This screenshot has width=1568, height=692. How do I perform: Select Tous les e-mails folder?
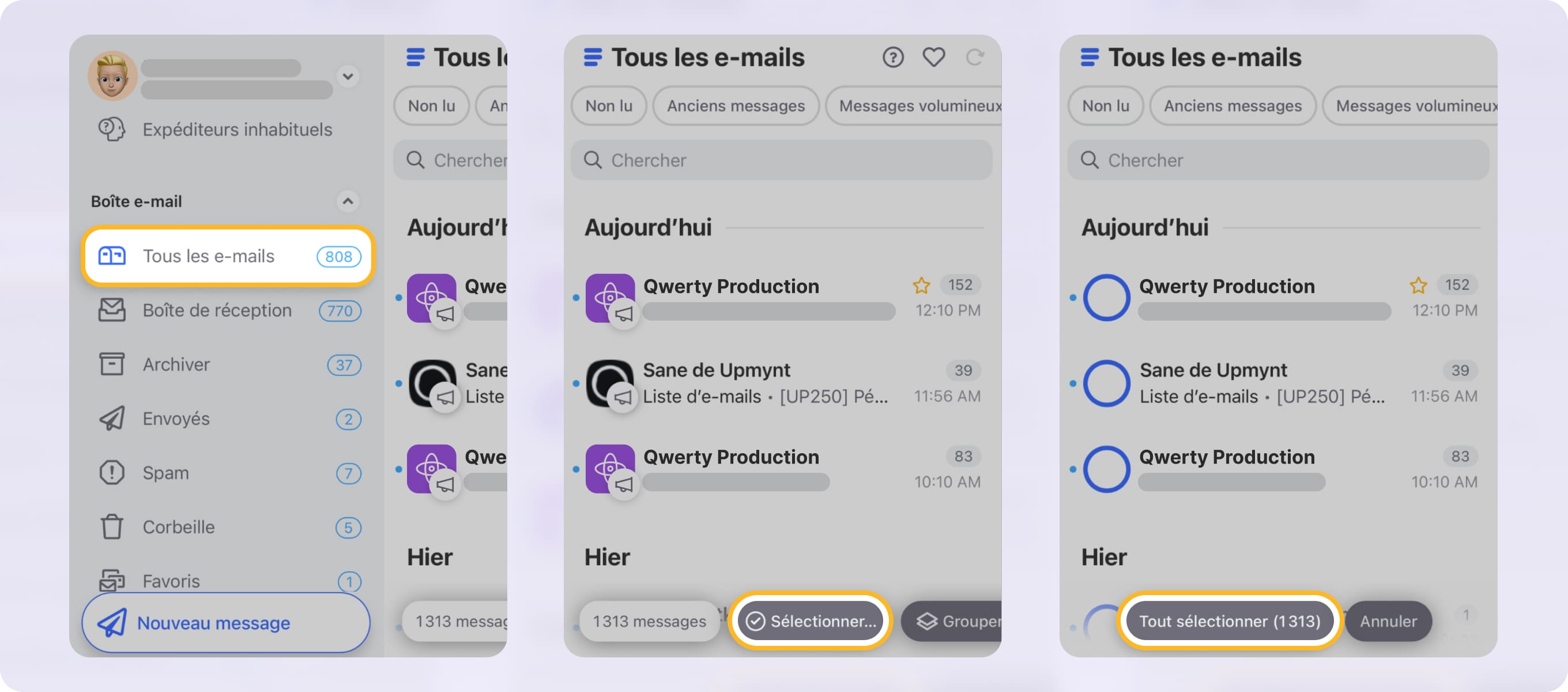(x=228, y=256)
